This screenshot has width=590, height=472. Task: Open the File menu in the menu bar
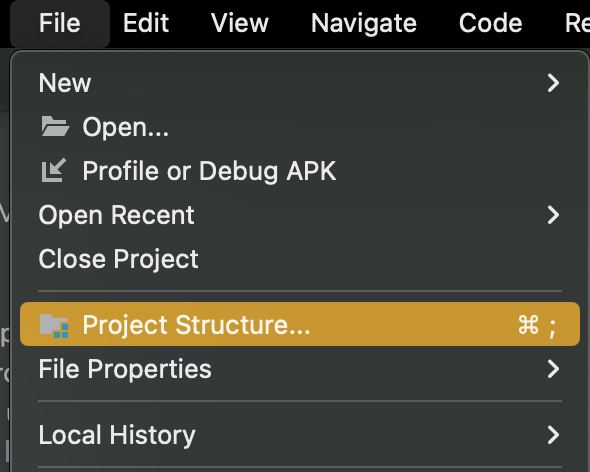point(60,23)
